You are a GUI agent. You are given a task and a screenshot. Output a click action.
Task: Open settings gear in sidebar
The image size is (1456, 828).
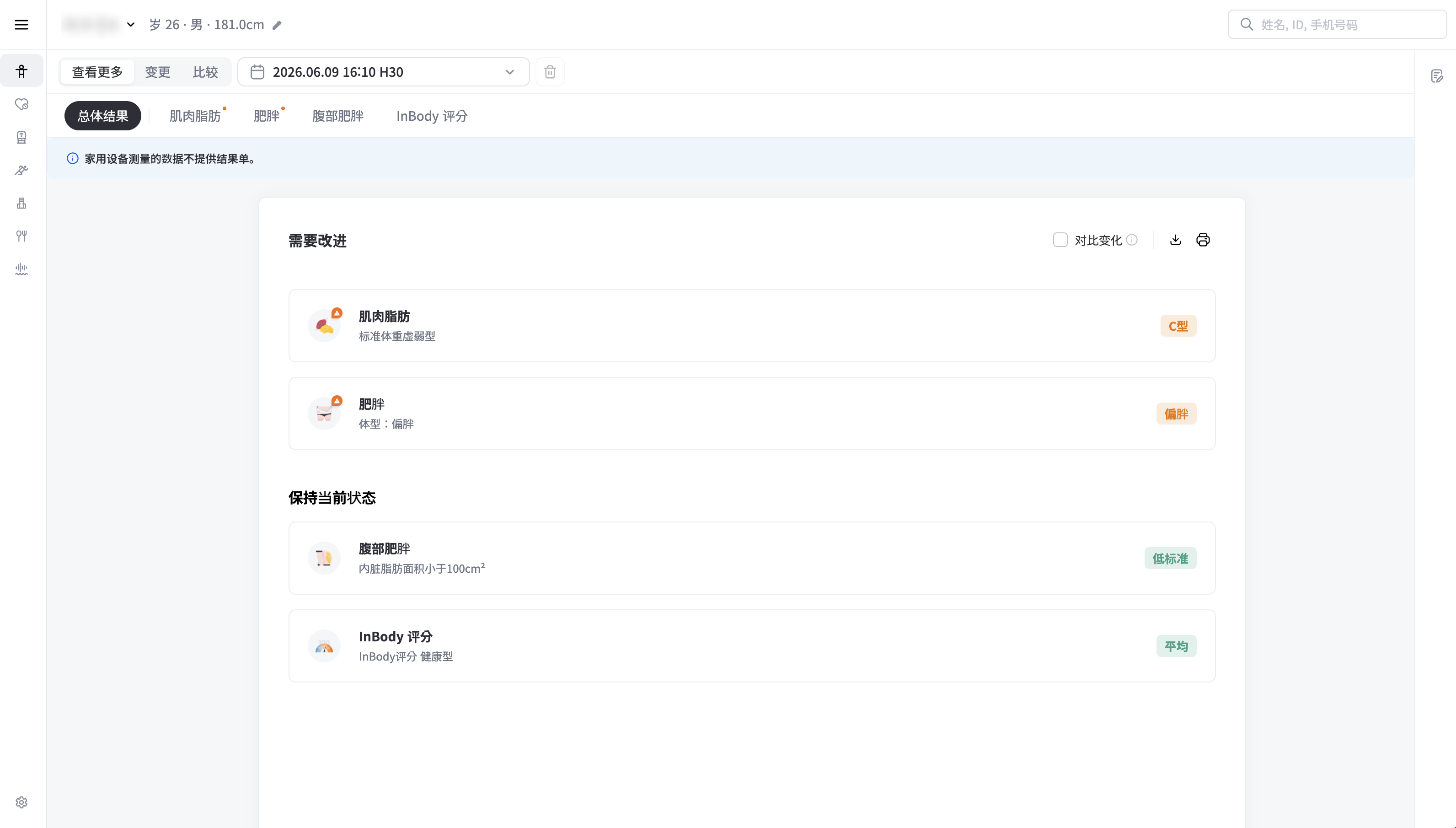(21, 802)
